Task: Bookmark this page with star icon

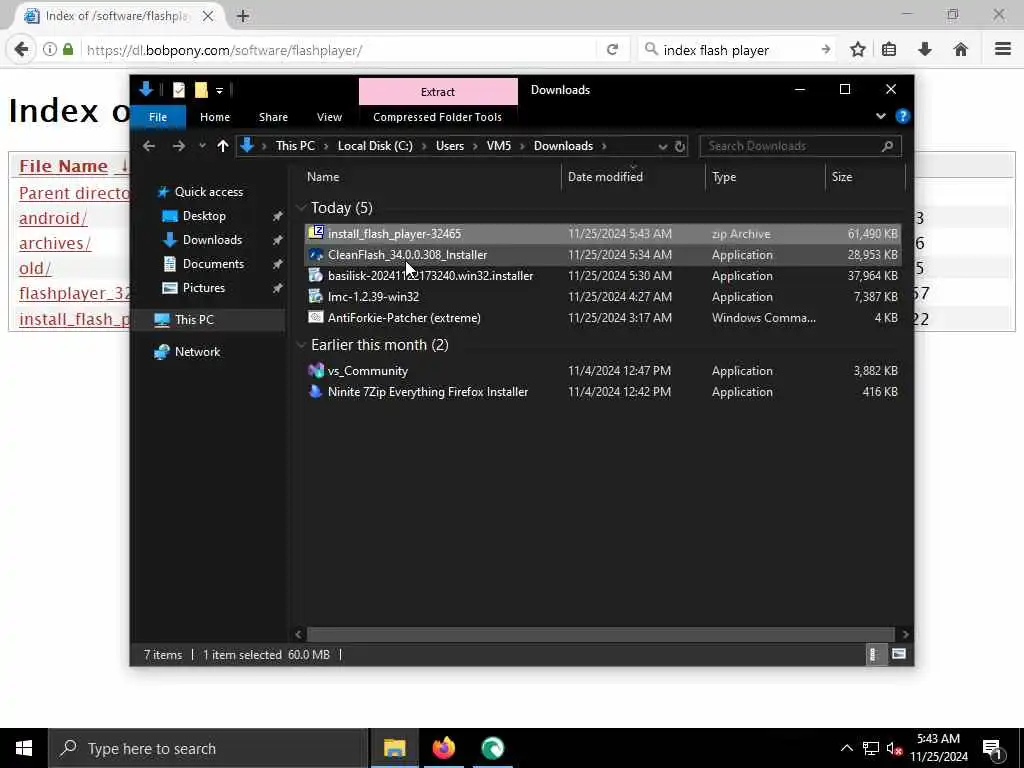Action: click(x=858, y=50)
